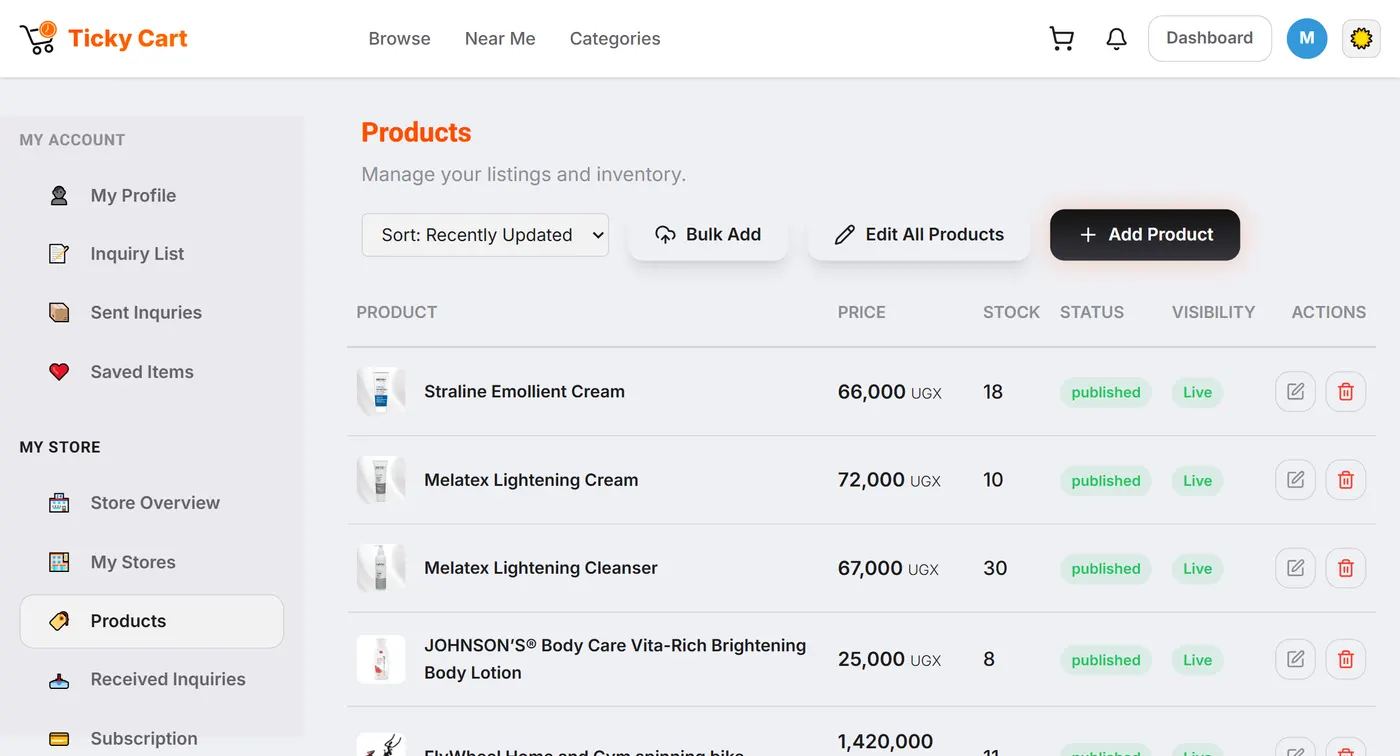The width and height of the screenshot is (1400, 756).
Task: Open the shopping cart icon in header
Action: coord(1061,39)
